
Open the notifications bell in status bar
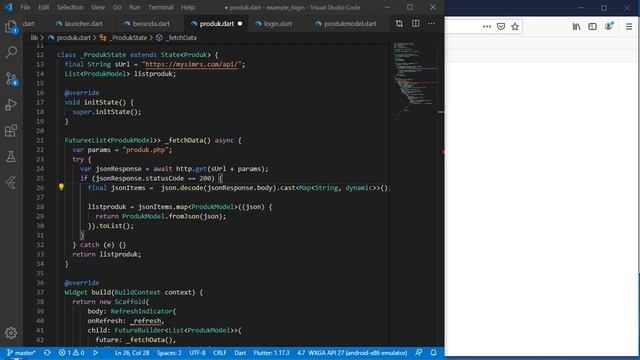click(433, 353)
